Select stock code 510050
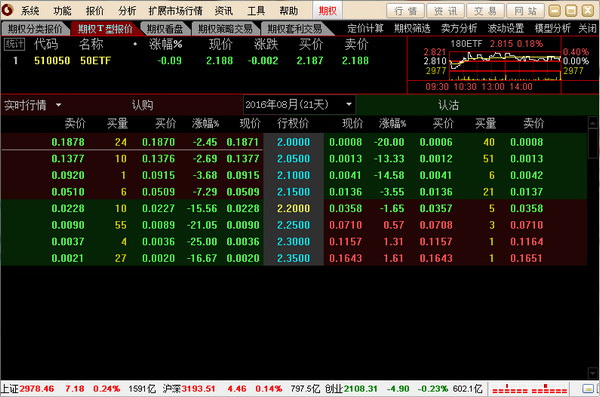This screenshot has height=397, width=600. [52, 60]
